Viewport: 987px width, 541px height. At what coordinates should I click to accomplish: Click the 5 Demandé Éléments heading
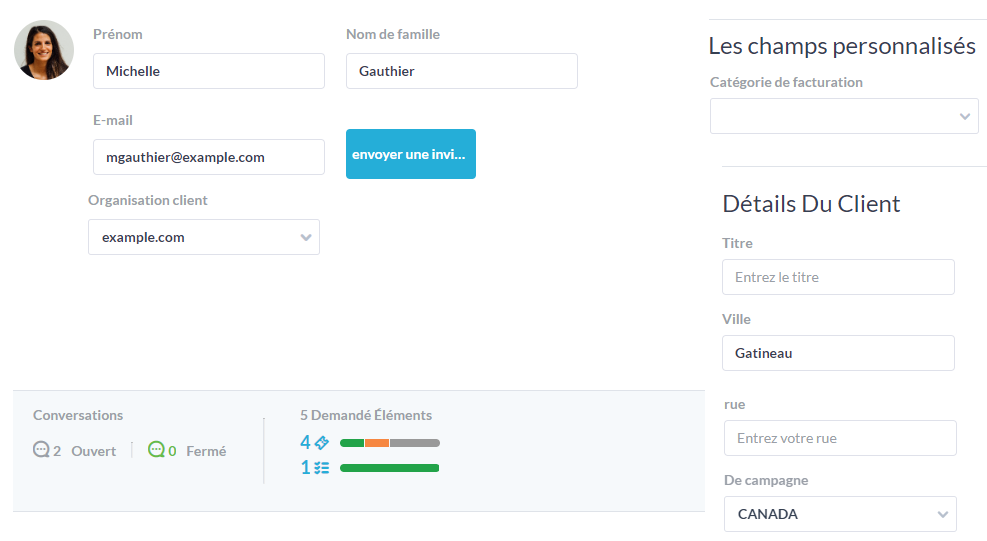(x=366, y=415)
